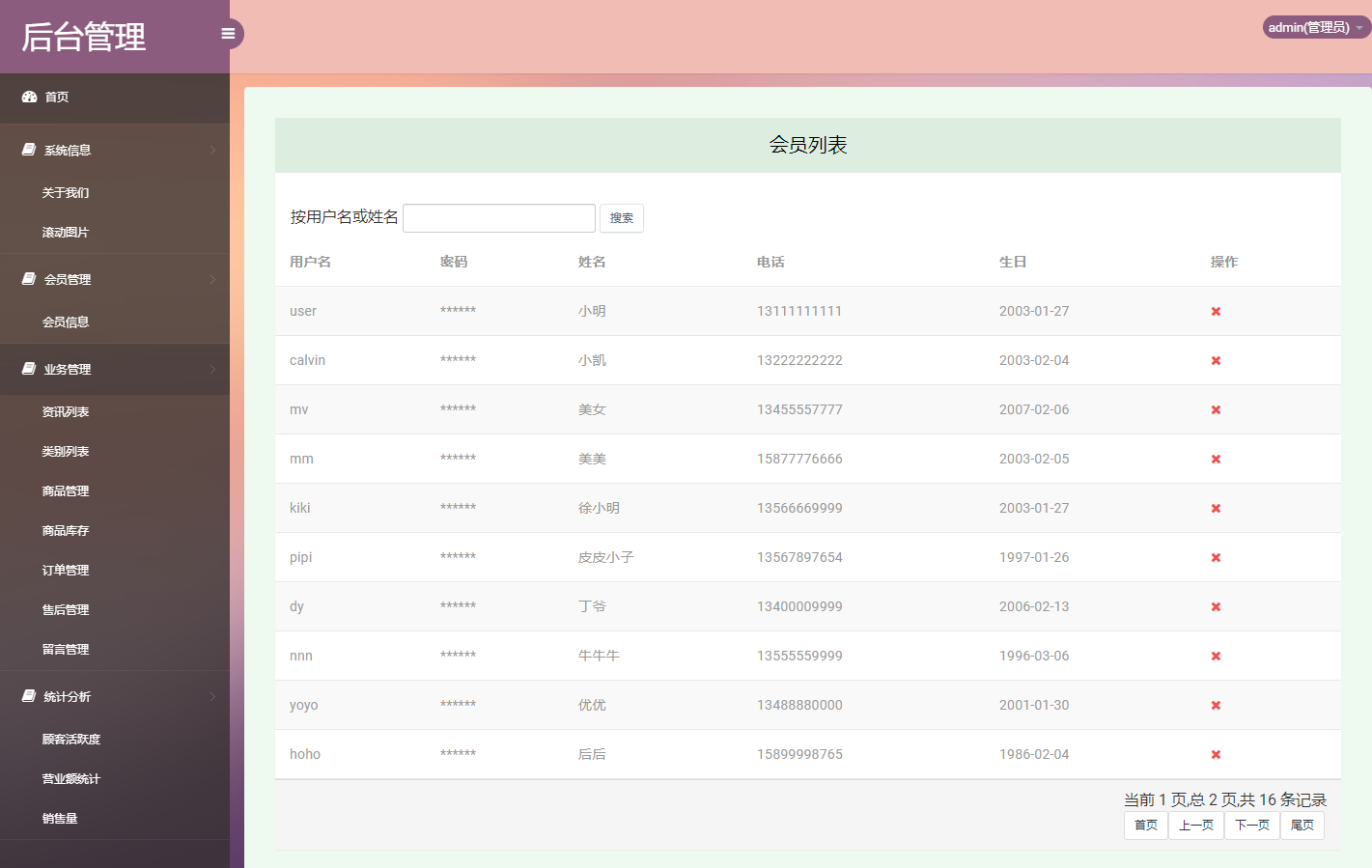This screenshot has height=868, width=1372.
Task: Open the admin(管理员) account dropdown
Action: coord(1315,27)
